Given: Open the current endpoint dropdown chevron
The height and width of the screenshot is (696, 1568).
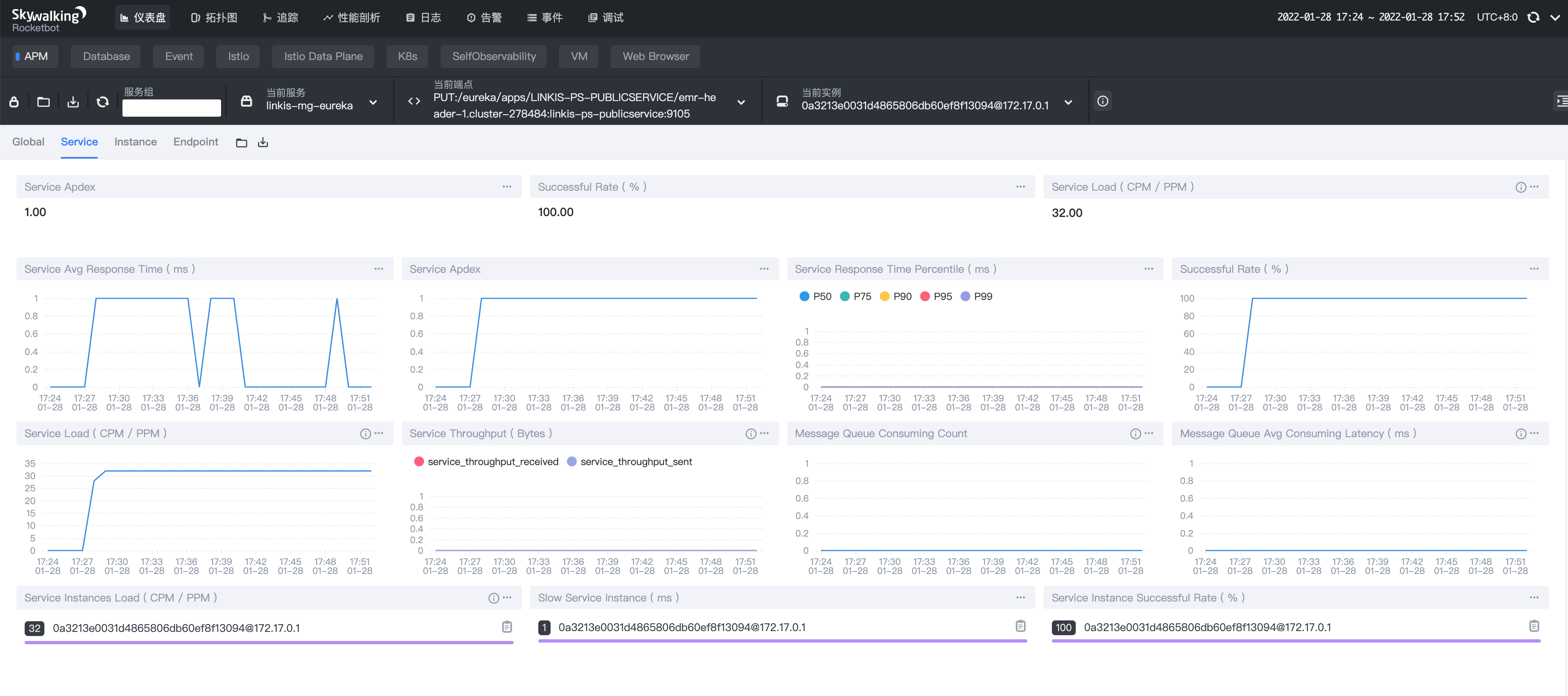Looking at the screenshot, I should tap(741, 102).
